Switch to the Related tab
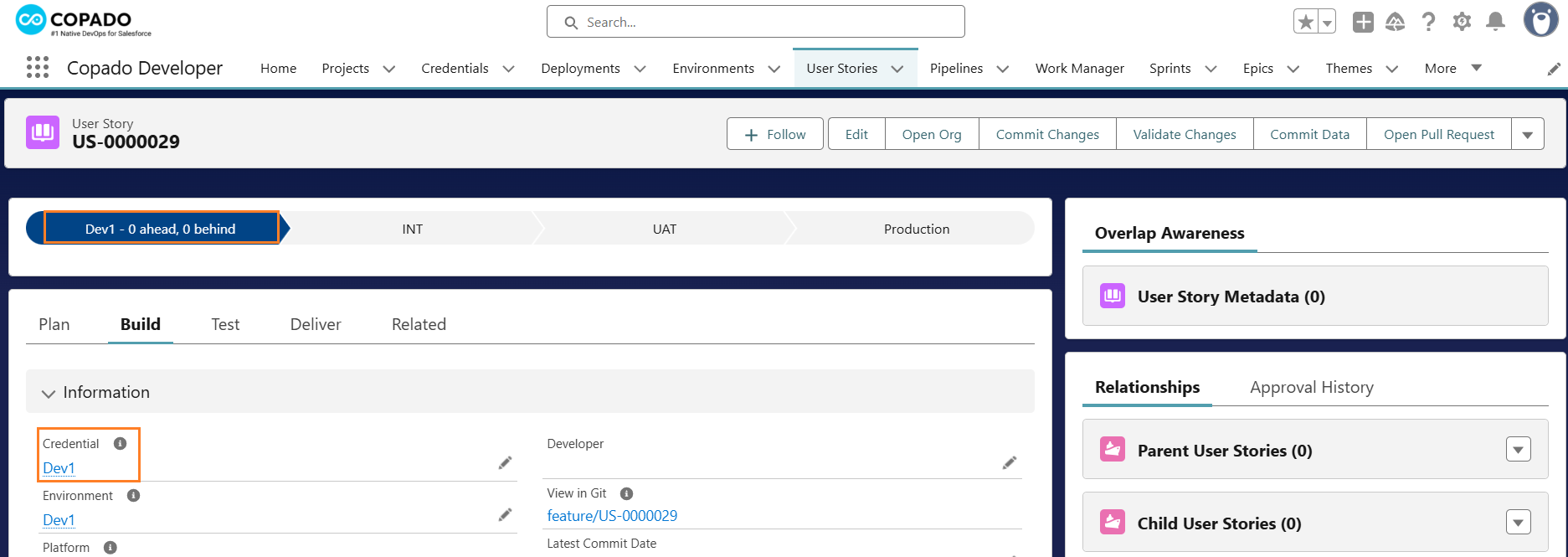The height and width of the screenshot is (557, 1568). (x=419, y=324)
